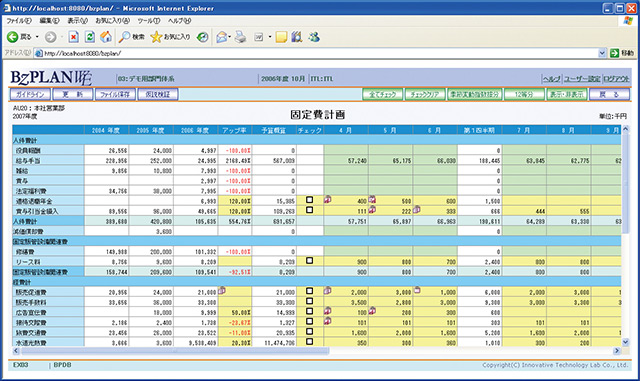The image size is (640, 381).
Task: Open the 表示(V) menu
Action: [77, 20]
